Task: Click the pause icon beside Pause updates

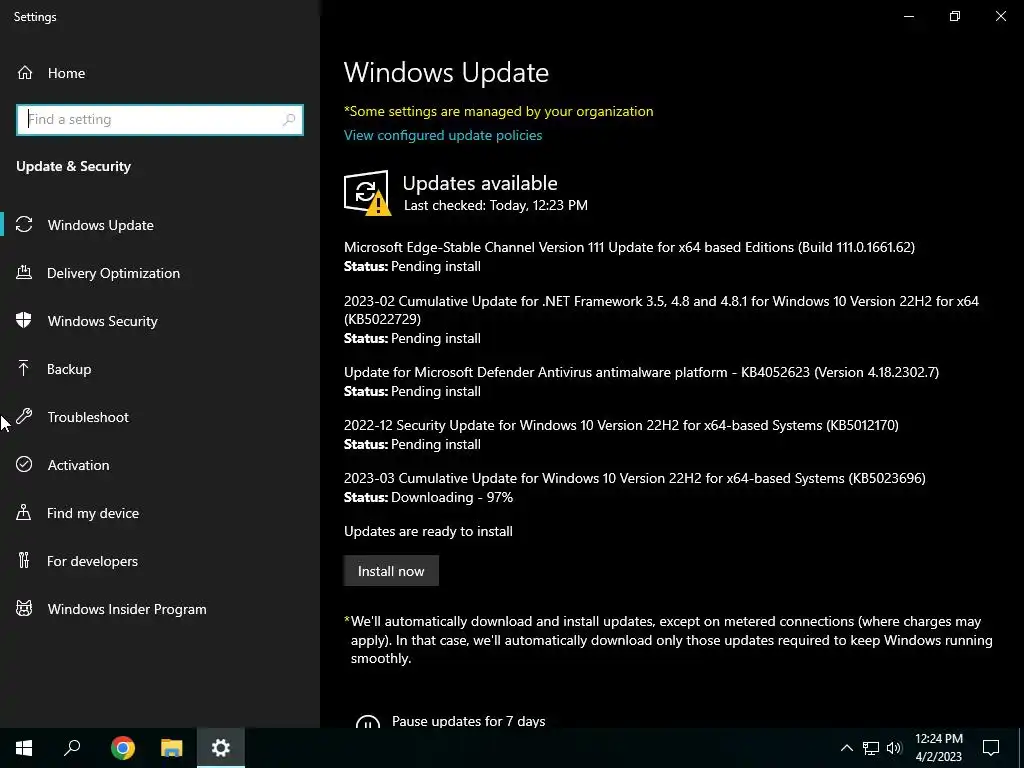Action: point(368,721)
